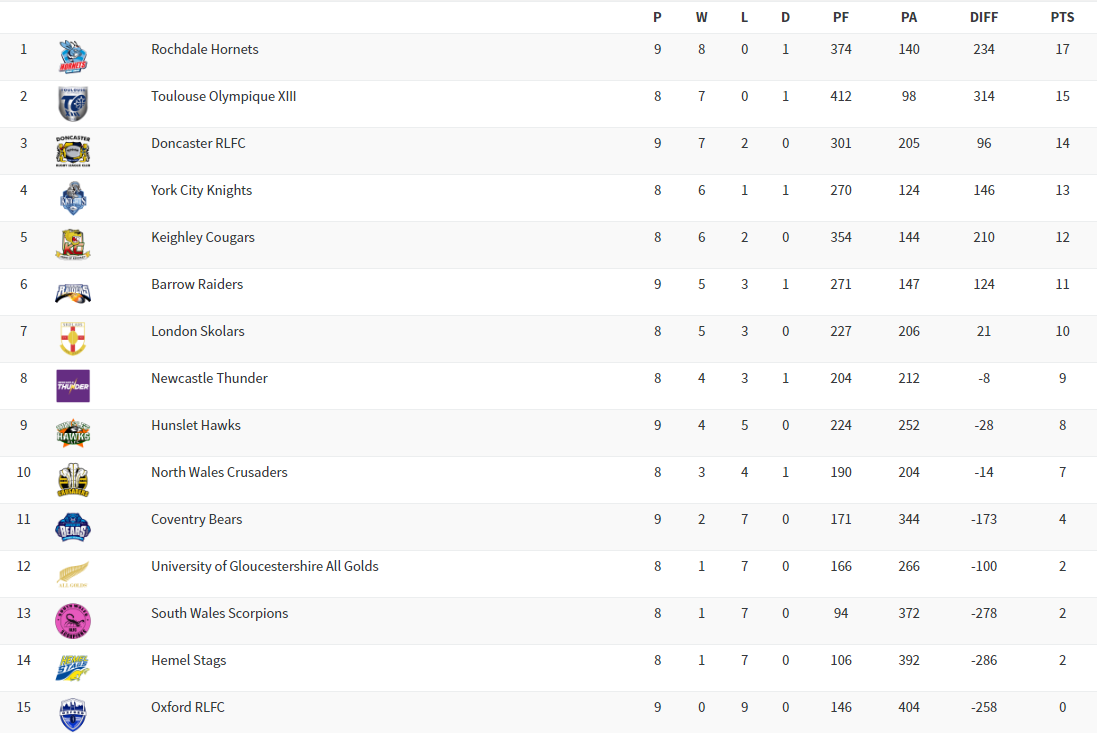Sort table by PTS column header

click(x=1062, y=17)
